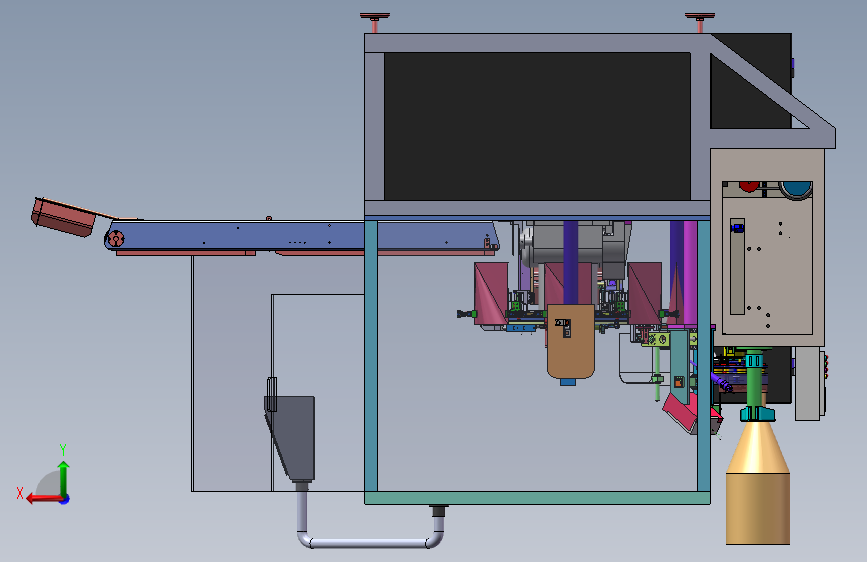Select the left red lifting bolt on top of the frame
Viewport: 867px width, 562px height.
point(375,22)
